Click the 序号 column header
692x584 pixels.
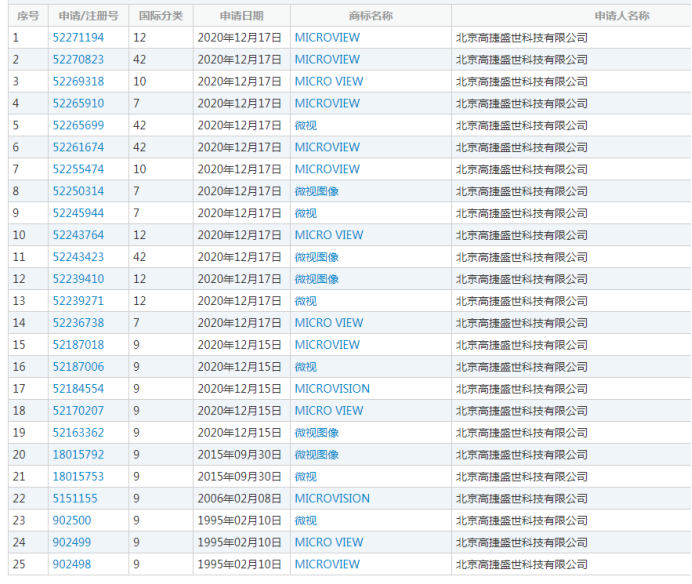point(28,16)
